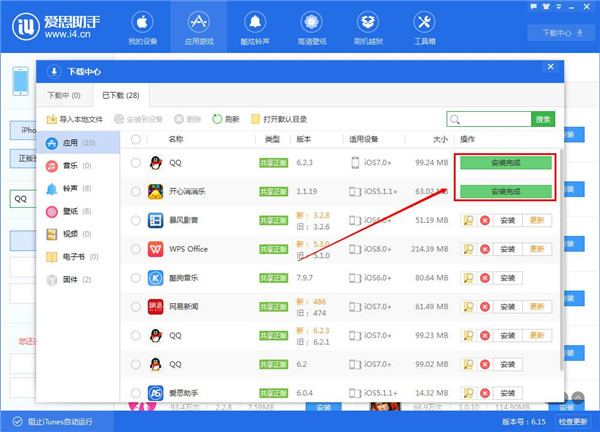Open the 酷炫铃声 ringtone section

point(255,28)
